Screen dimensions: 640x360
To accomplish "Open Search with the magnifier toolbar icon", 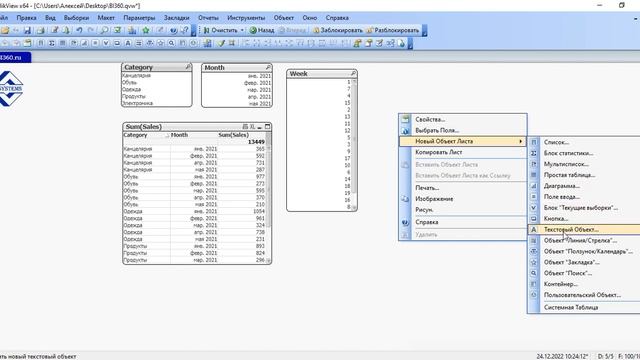I will [x=104, y=30].
